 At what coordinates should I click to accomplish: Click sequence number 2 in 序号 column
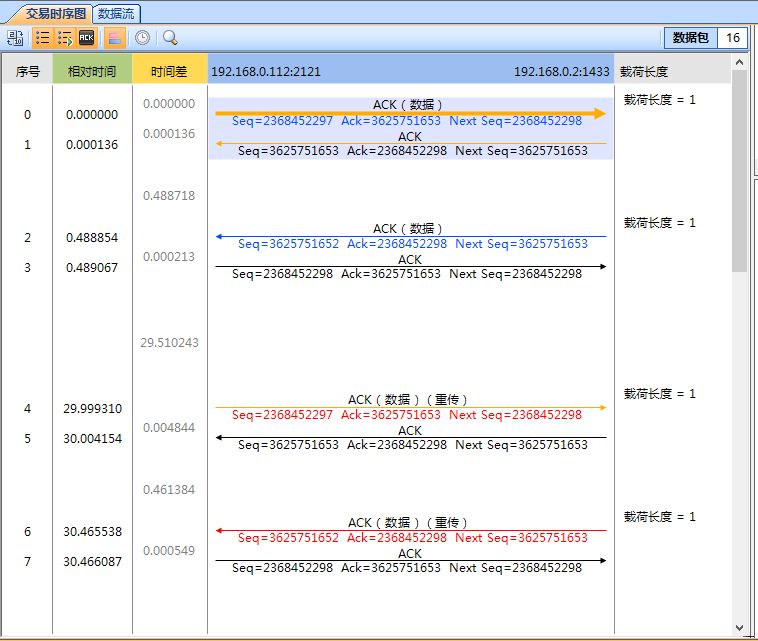click(x=28, y=237)
